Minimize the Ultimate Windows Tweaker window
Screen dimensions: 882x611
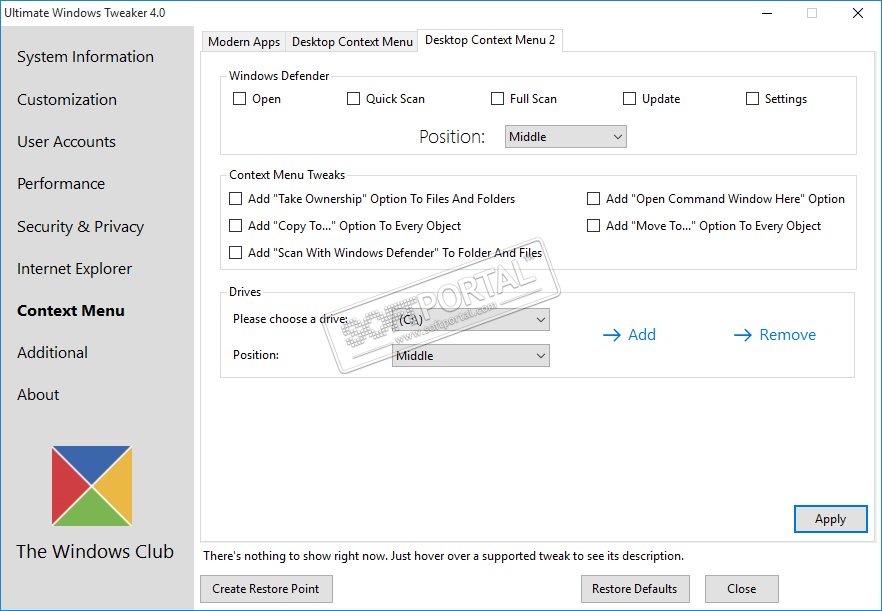click(767, 13)
